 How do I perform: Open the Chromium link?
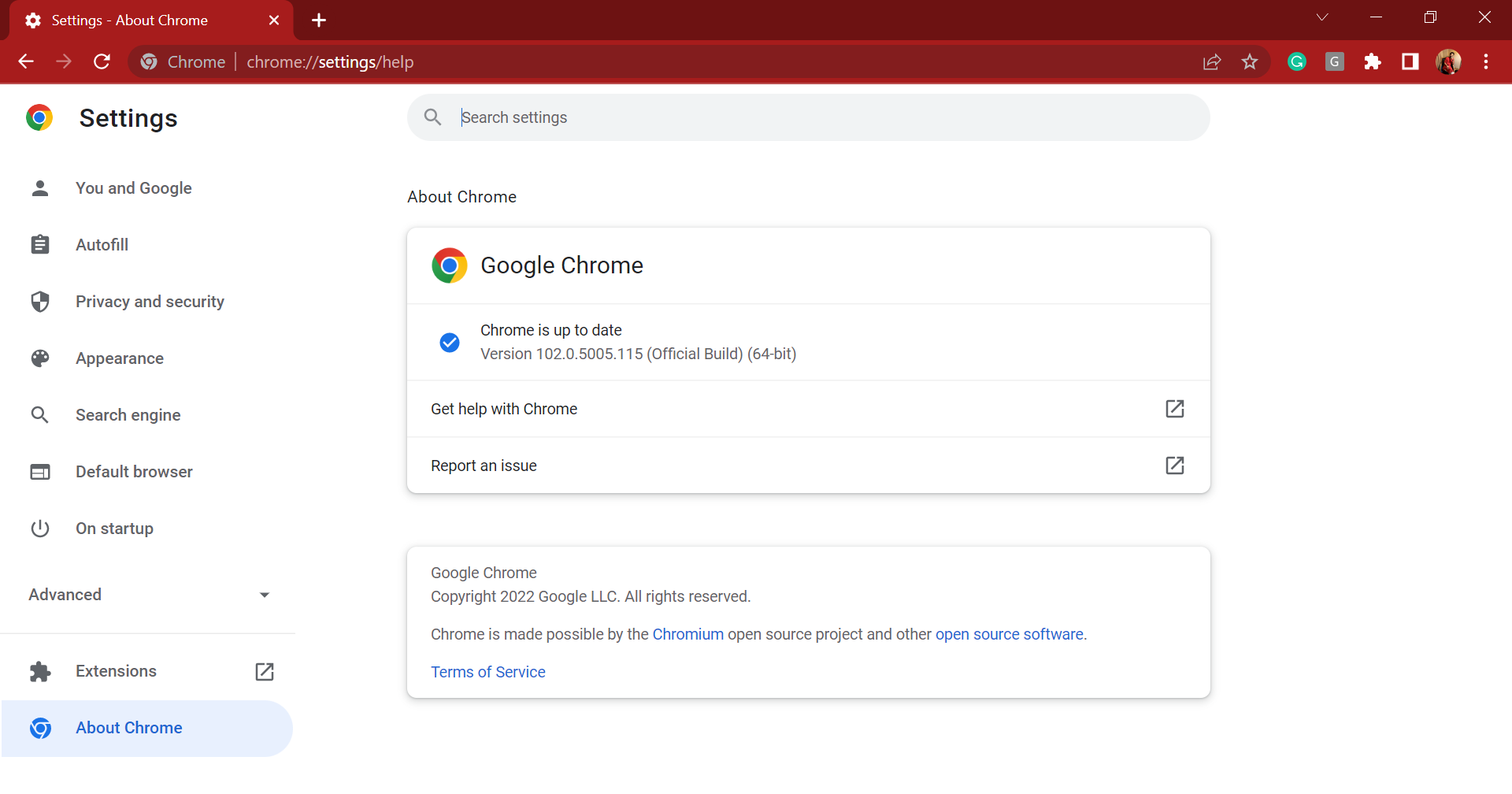point(687,634)
